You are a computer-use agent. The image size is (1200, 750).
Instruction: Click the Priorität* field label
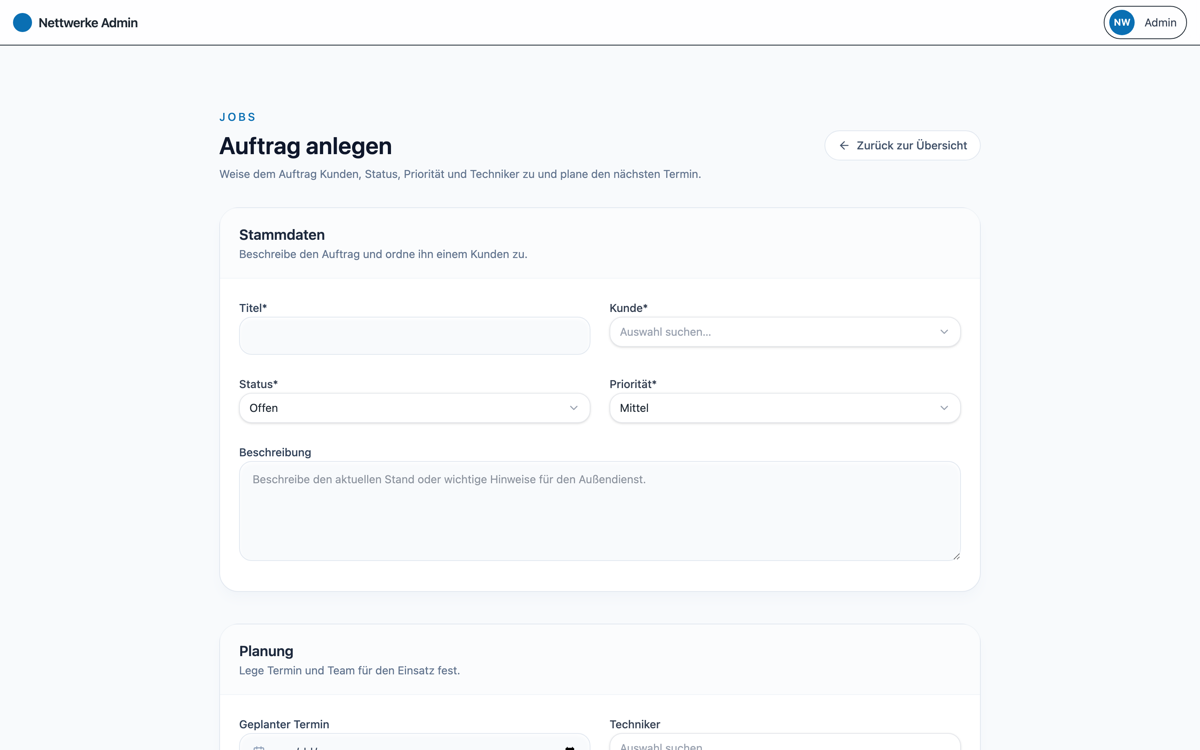pyautogui.click(x=633, y=384)
